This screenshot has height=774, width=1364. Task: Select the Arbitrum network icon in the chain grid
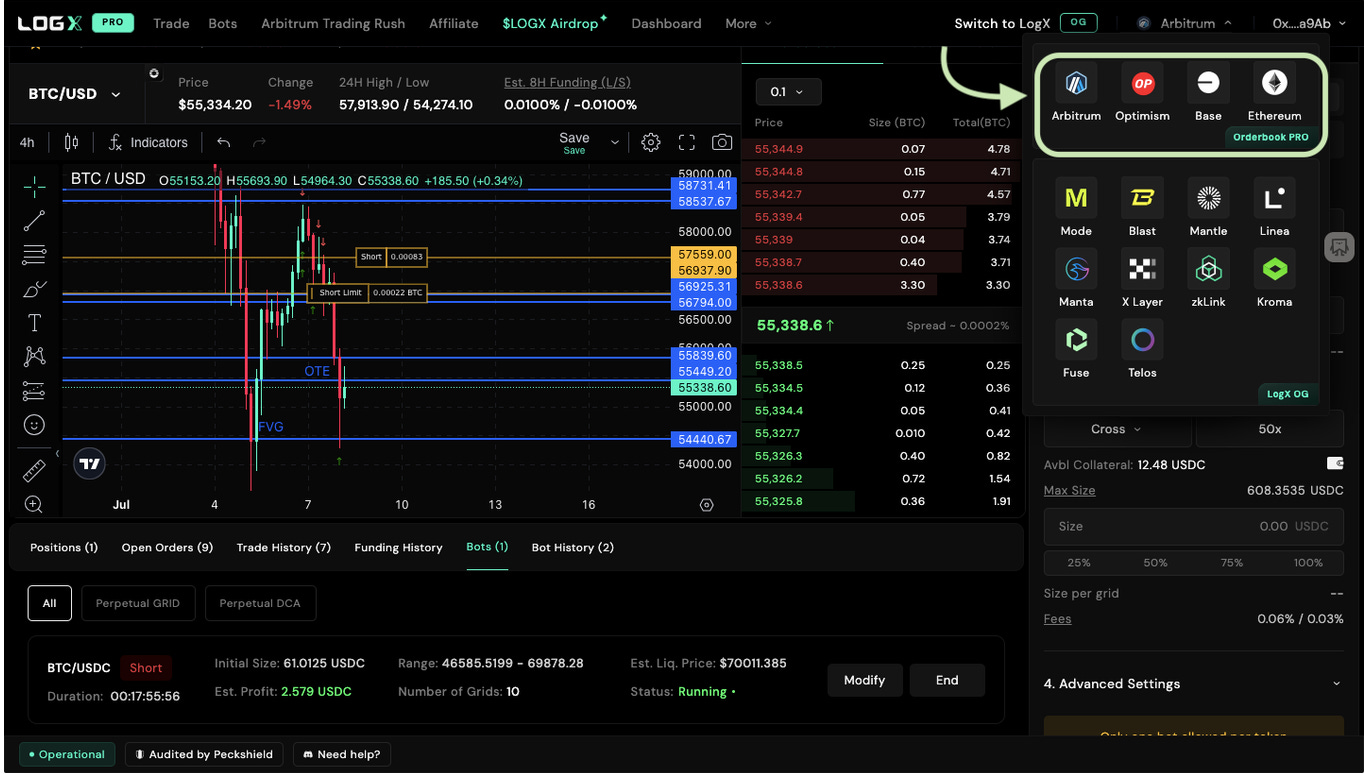click(x=1076, y=83)
